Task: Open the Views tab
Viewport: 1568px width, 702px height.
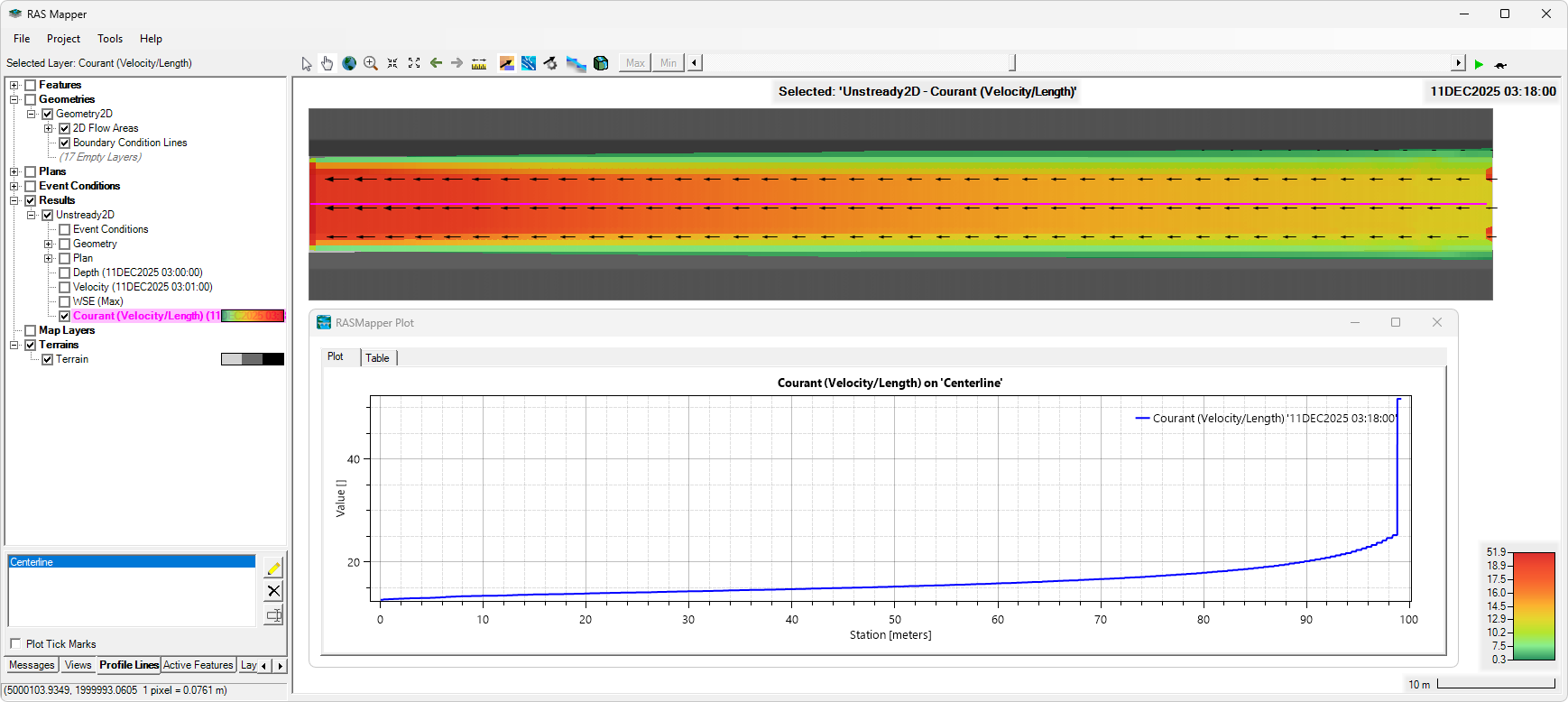Action: pyautogui.click(x=78, y=665)
